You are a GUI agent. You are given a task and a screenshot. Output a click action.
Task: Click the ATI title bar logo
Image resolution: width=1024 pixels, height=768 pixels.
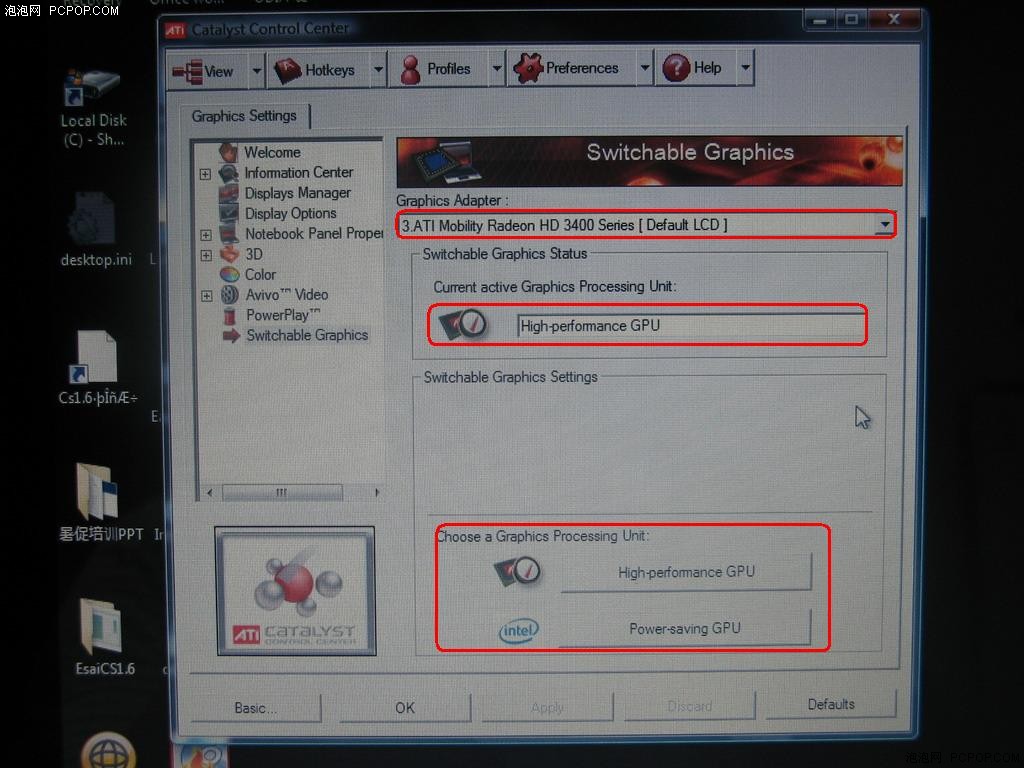point(175,30)
